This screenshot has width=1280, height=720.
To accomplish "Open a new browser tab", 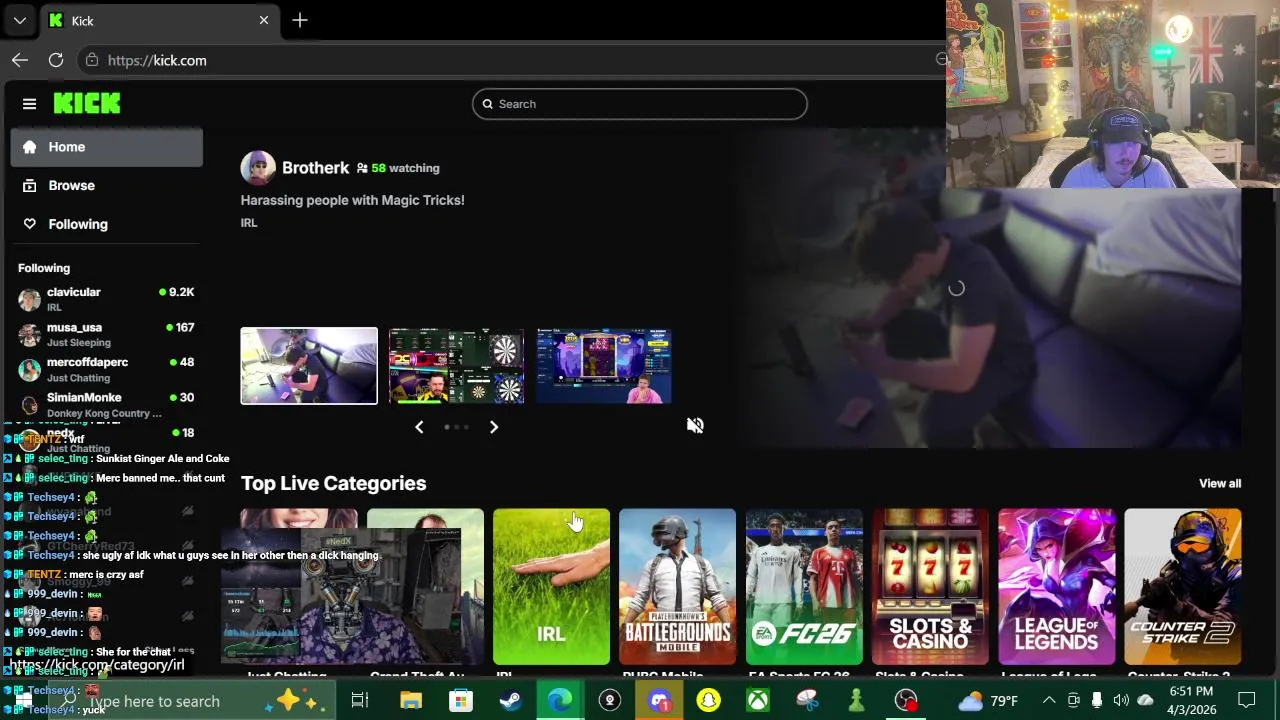I will pyautogui.click(x=300, y=20).
